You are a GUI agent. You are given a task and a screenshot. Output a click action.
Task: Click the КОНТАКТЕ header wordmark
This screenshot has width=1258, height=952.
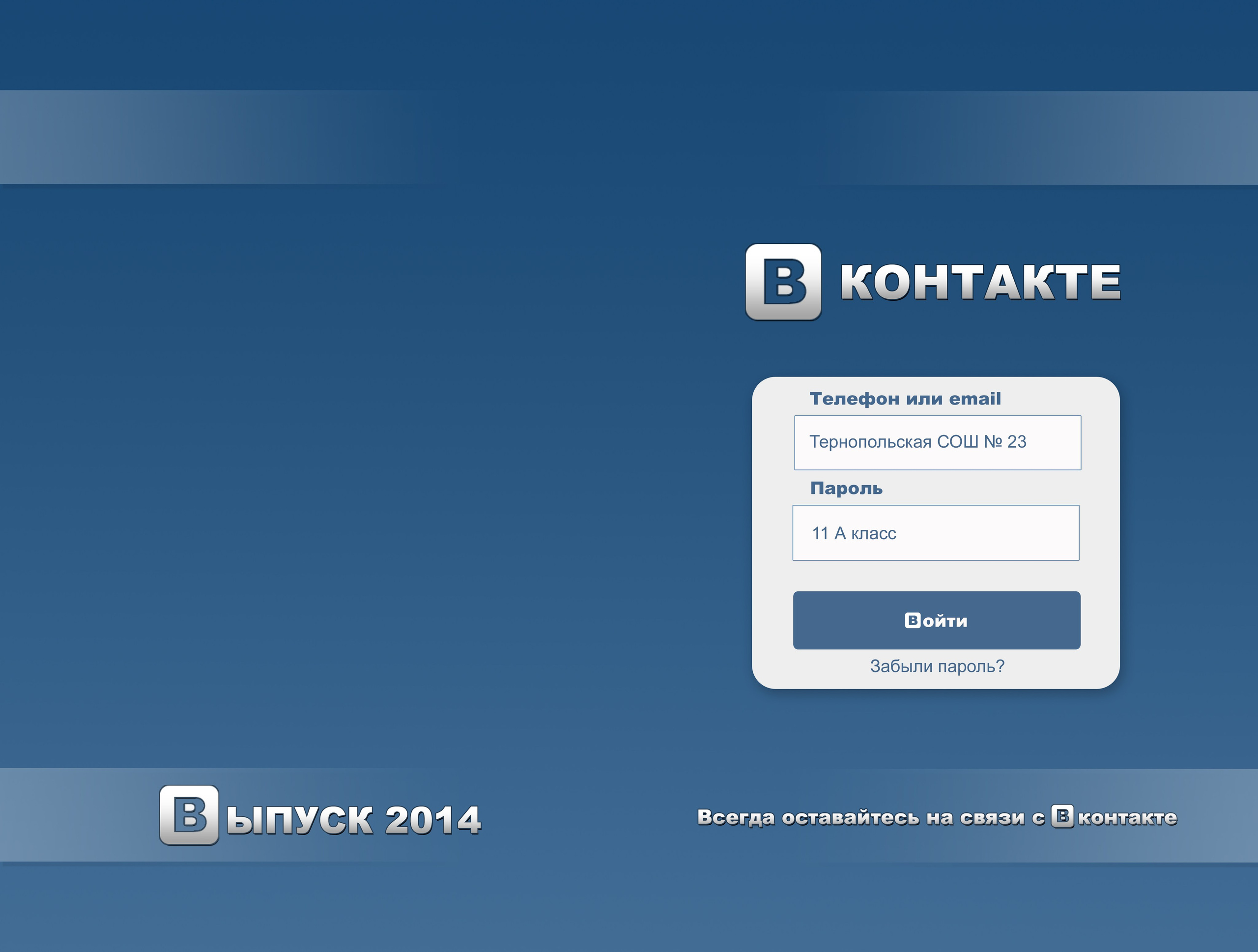980,282
